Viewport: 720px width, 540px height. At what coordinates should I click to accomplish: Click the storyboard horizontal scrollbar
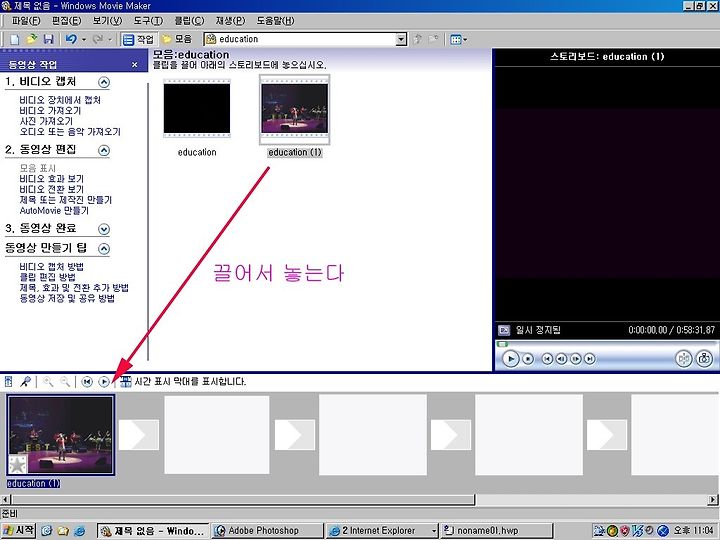tap(243, 500)
